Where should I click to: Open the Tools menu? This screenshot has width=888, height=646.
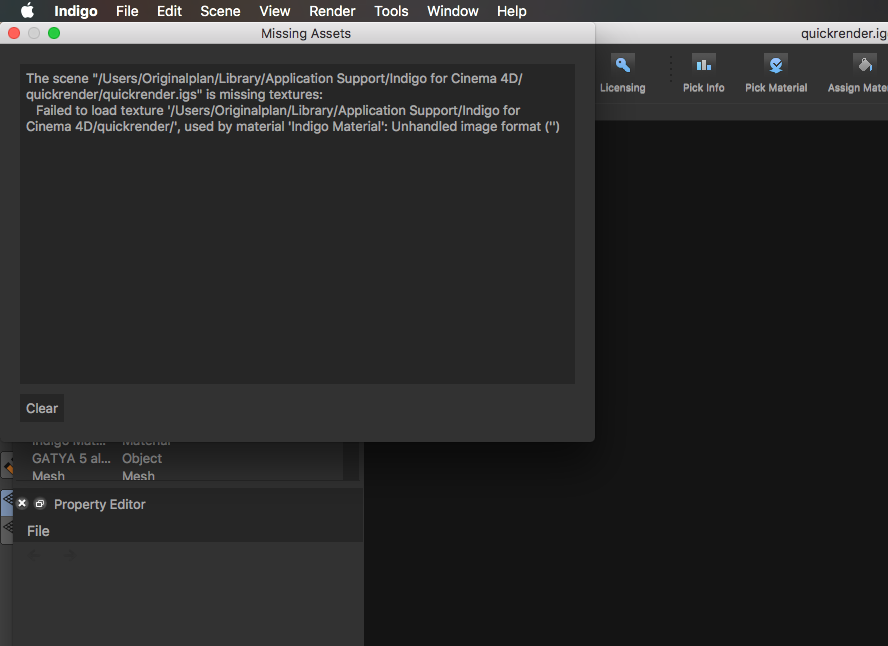pos(391,11)
